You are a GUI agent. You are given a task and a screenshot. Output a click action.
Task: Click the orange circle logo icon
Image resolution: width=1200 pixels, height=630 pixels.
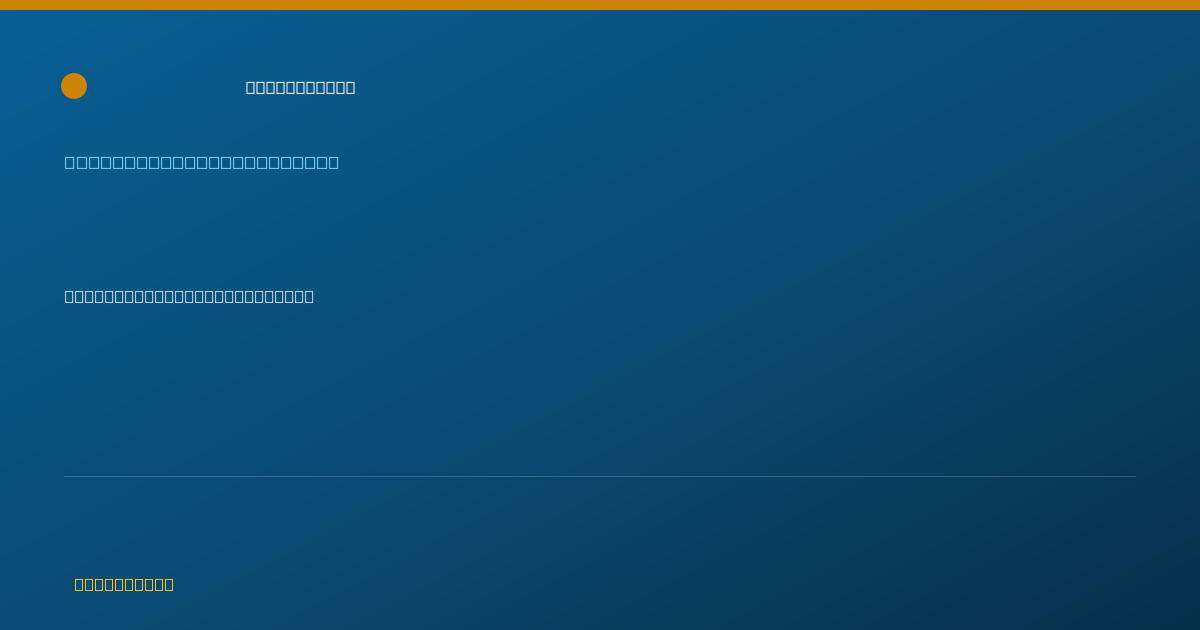[x=74, y=86]
